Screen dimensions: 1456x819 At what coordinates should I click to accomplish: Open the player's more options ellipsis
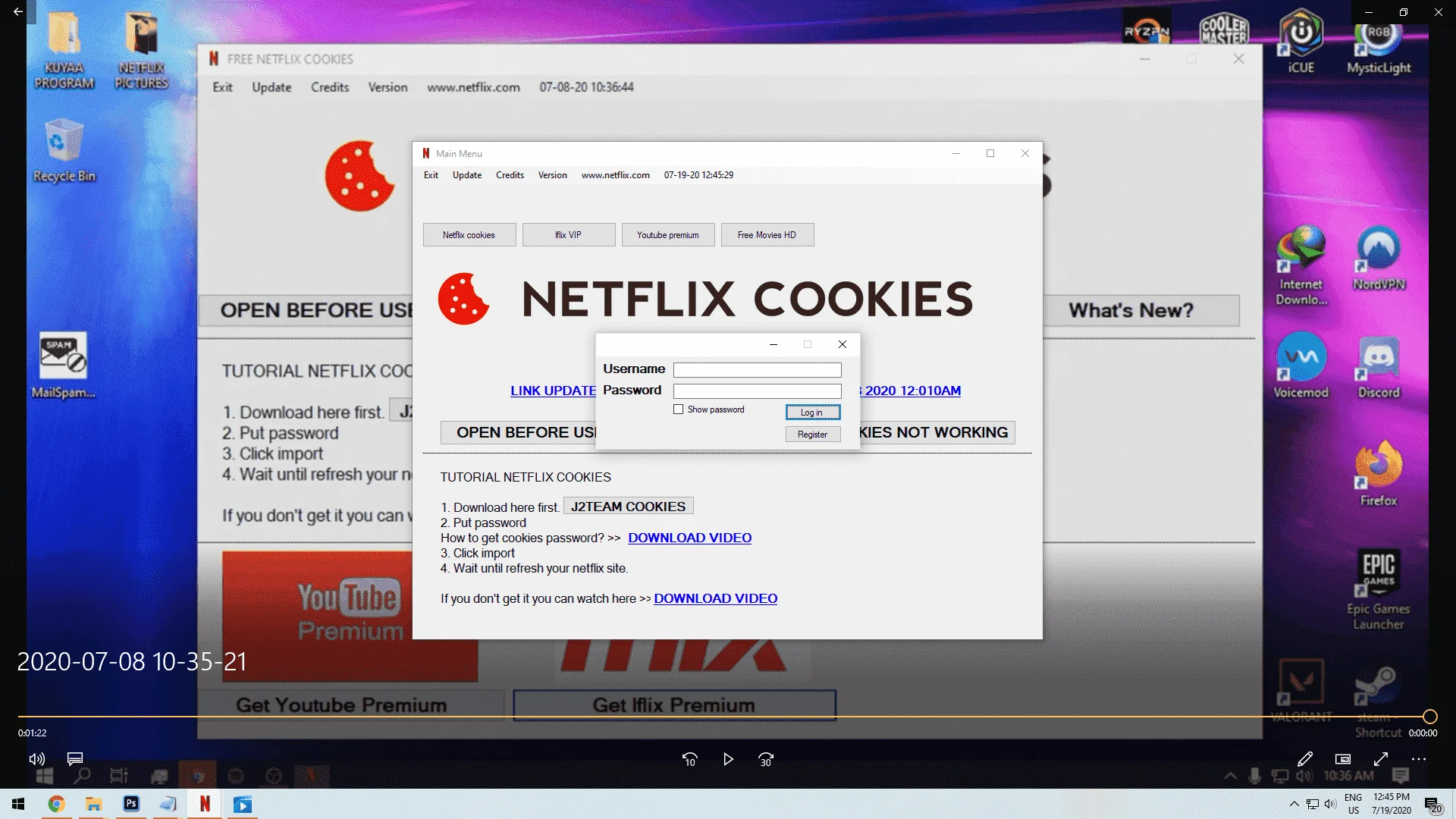(x=1419, y=759)
